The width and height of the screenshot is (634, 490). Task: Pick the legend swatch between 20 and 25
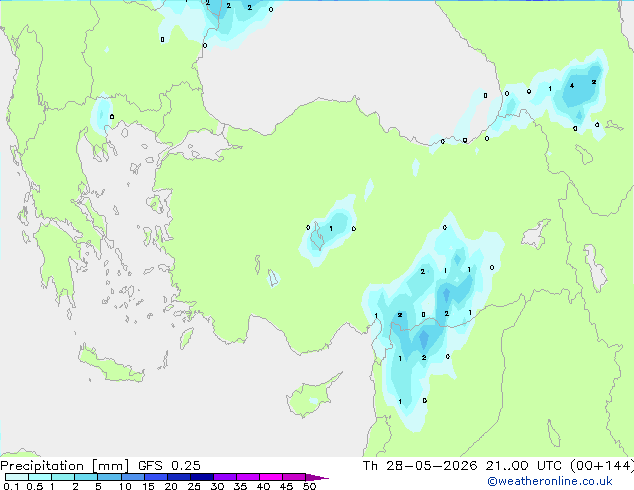[x=178, y=477]
